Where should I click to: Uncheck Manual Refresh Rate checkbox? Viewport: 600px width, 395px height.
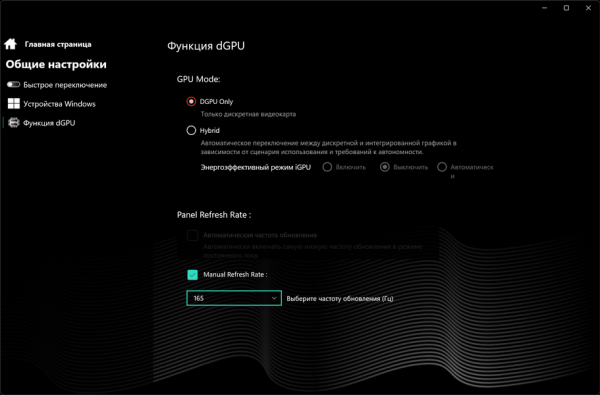click(192, 274)
